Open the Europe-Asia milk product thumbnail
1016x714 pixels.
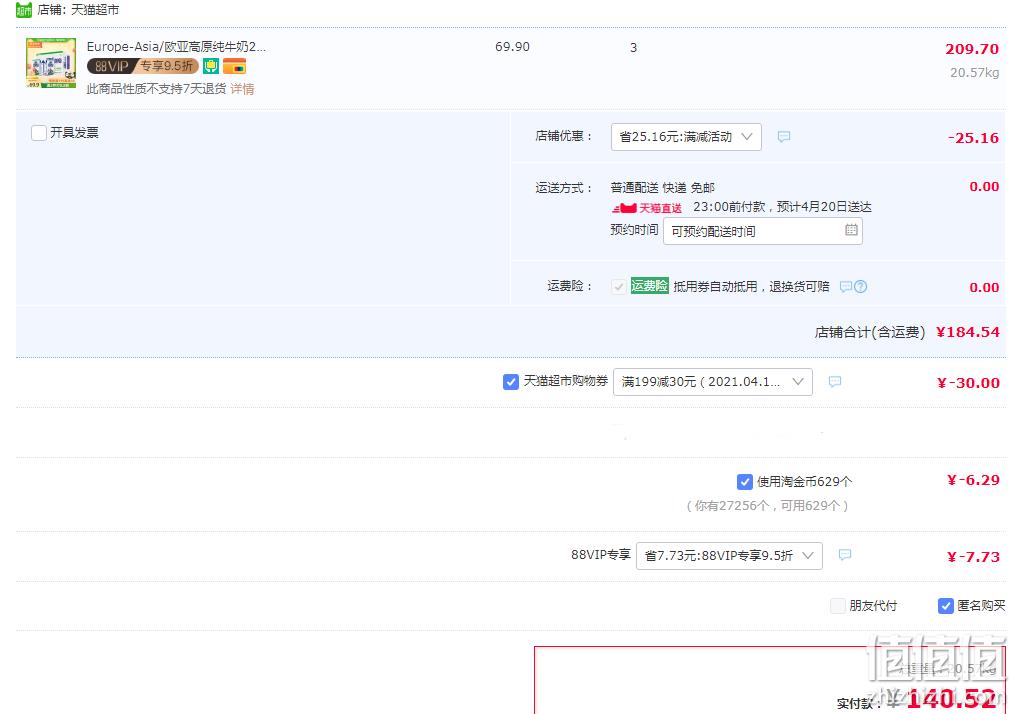click(51, 63)
